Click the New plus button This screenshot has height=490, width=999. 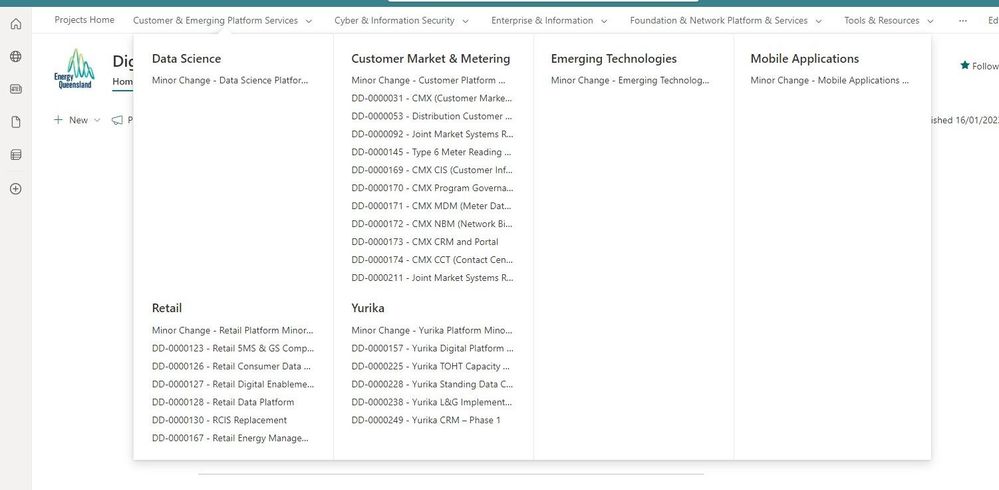coord(71,120)
